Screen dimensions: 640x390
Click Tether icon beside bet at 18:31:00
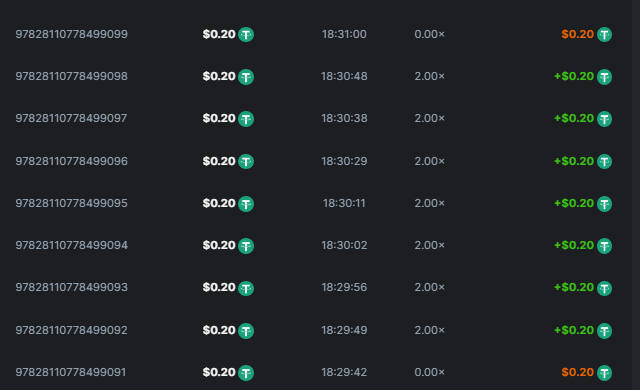246,35
